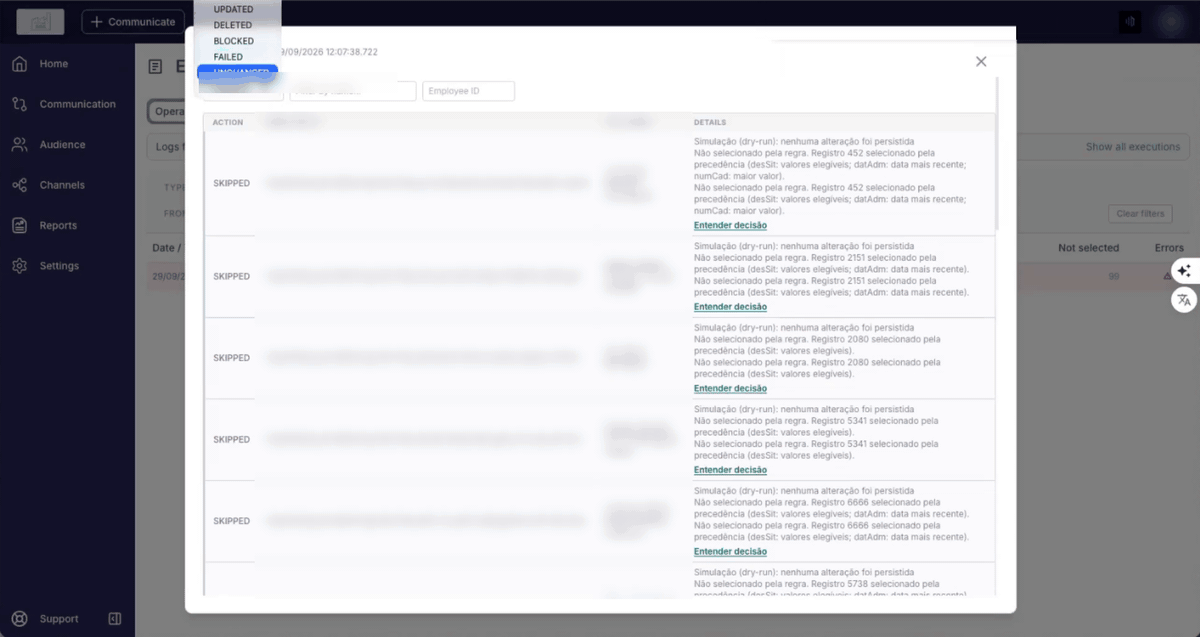Screen dimensions: 1200x637
Task: Open the Support headset icon
Action: [x=19, y=619]
